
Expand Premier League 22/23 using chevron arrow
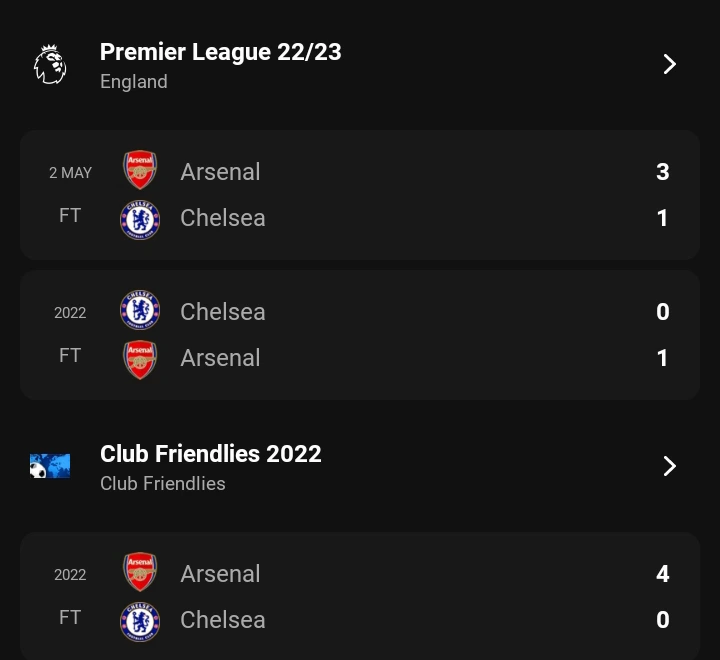point(669,64)
